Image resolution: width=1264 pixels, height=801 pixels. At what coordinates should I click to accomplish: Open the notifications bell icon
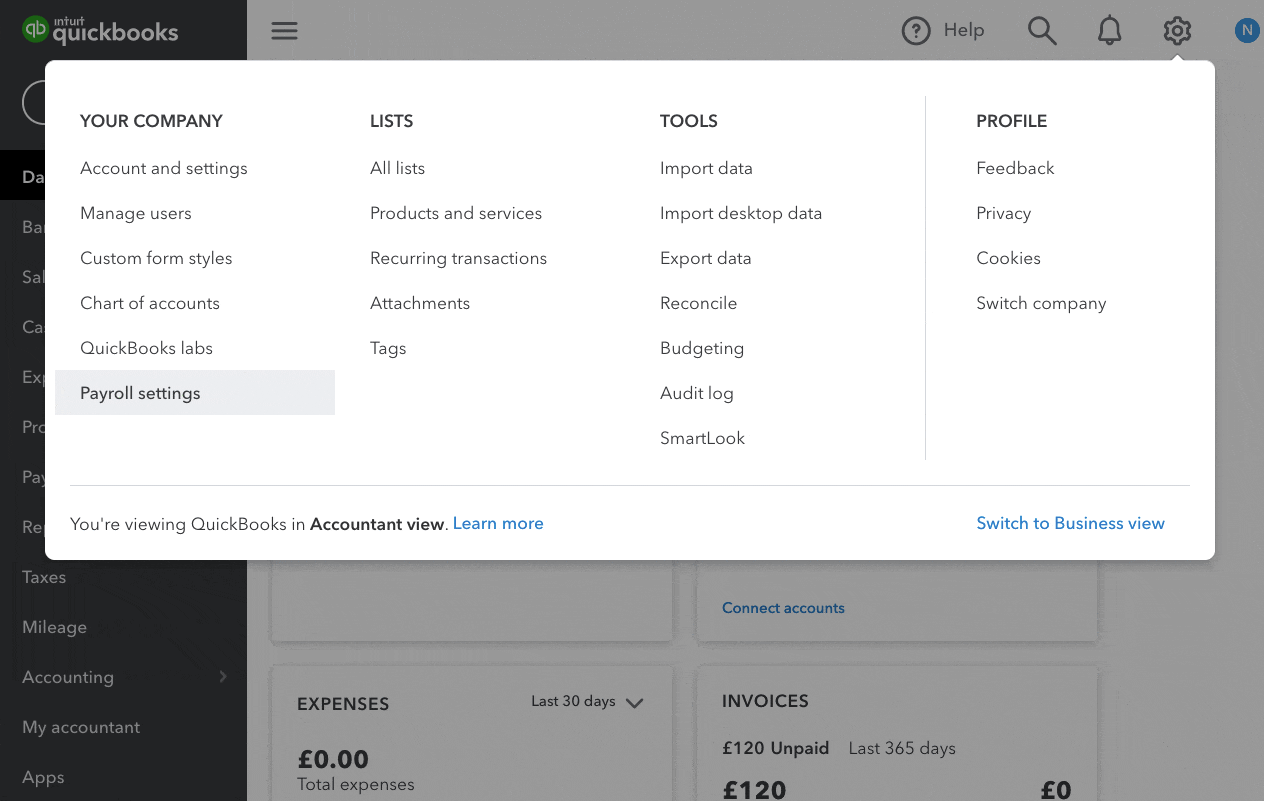pyautogui.click(x=1109, y=31)
